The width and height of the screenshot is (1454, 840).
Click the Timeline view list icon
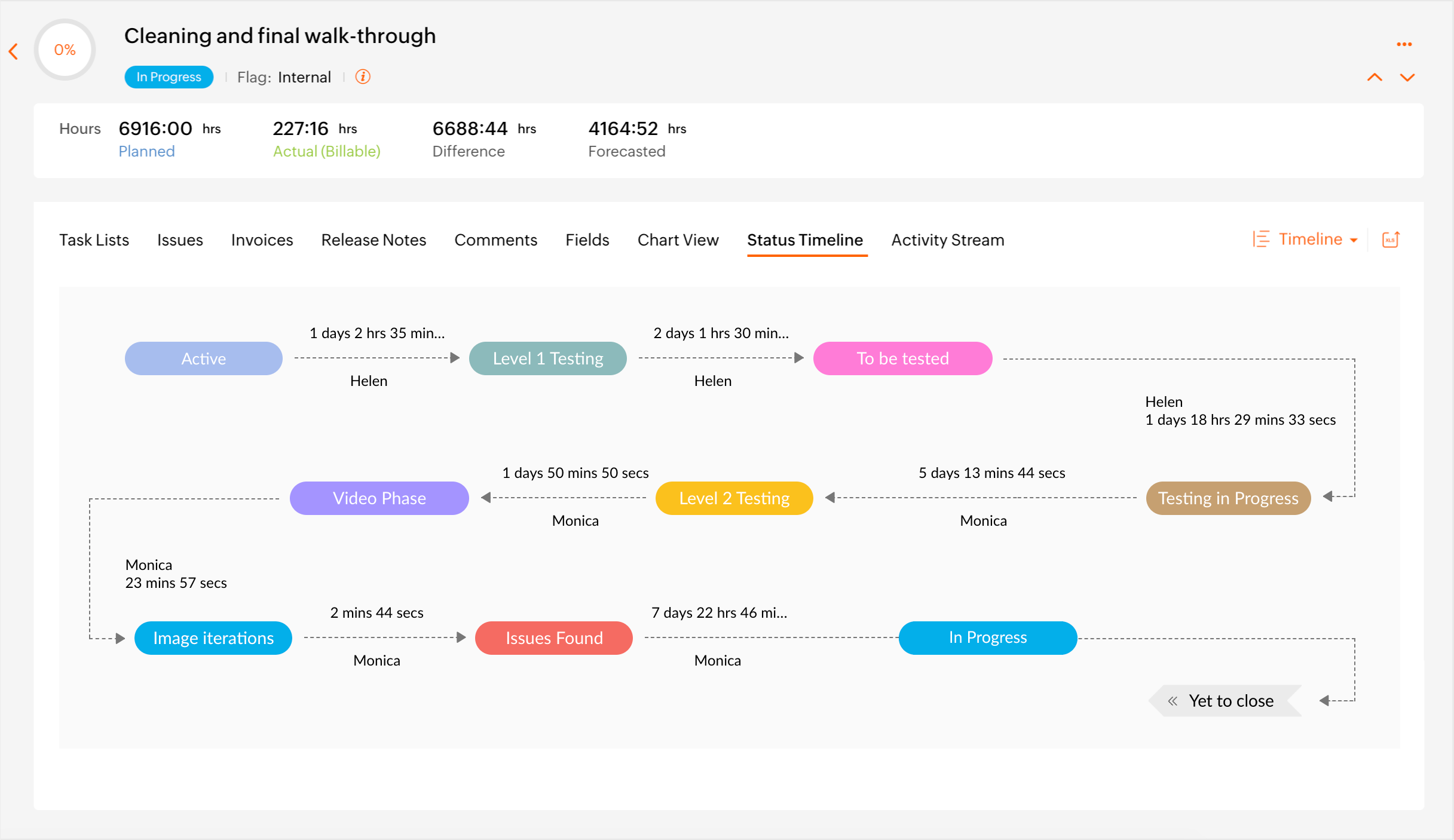pyautogui.click(x=1261, y=239)
